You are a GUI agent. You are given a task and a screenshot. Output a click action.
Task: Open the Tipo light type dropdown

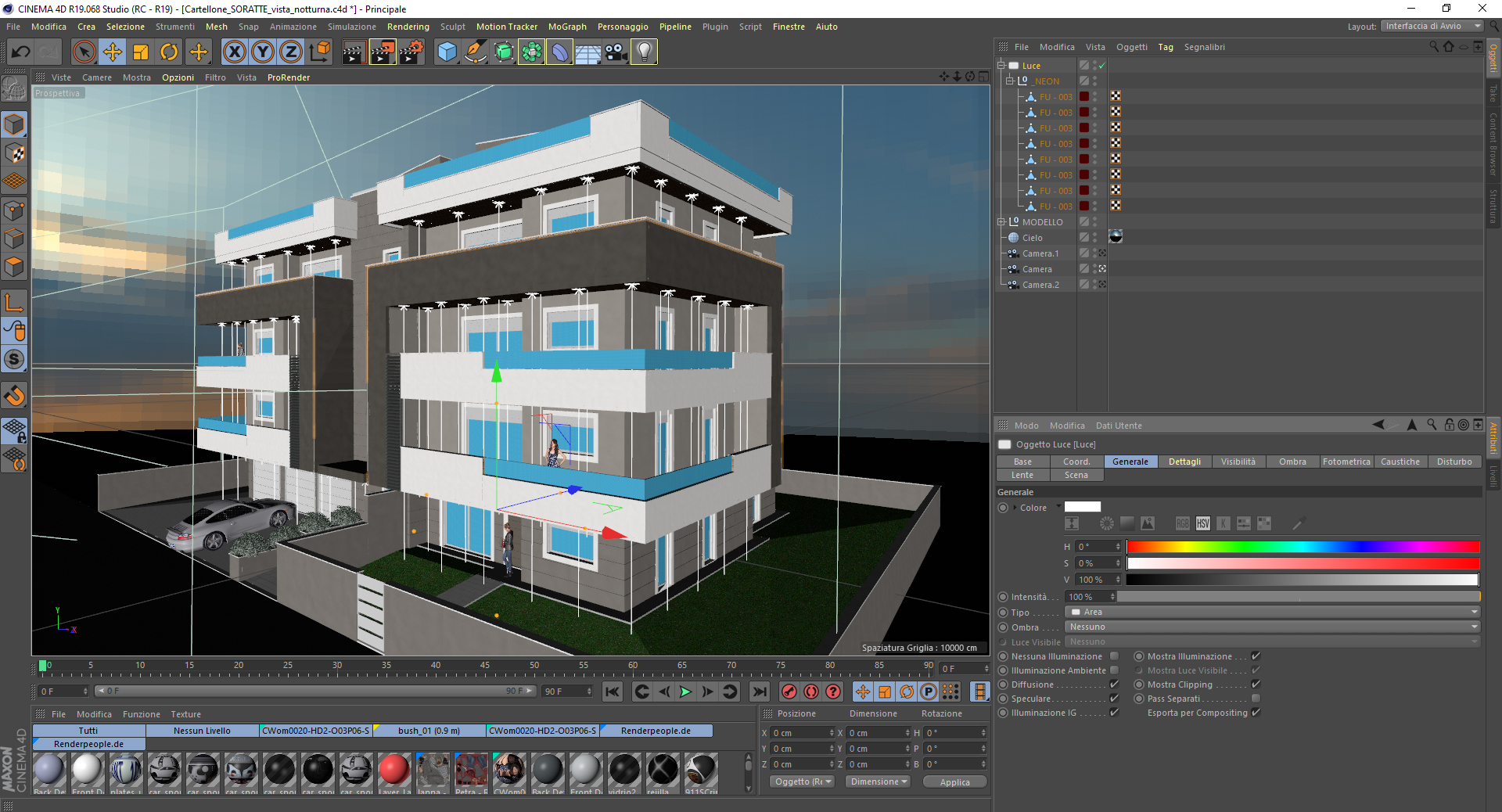1273,613
